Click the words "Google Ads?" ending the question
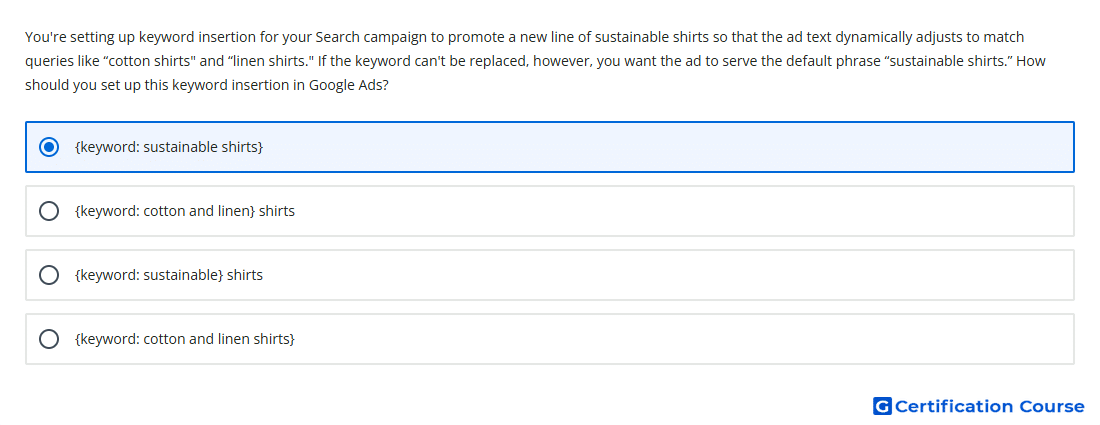This screenshot has height=425, width=1100. pos(349,86)
